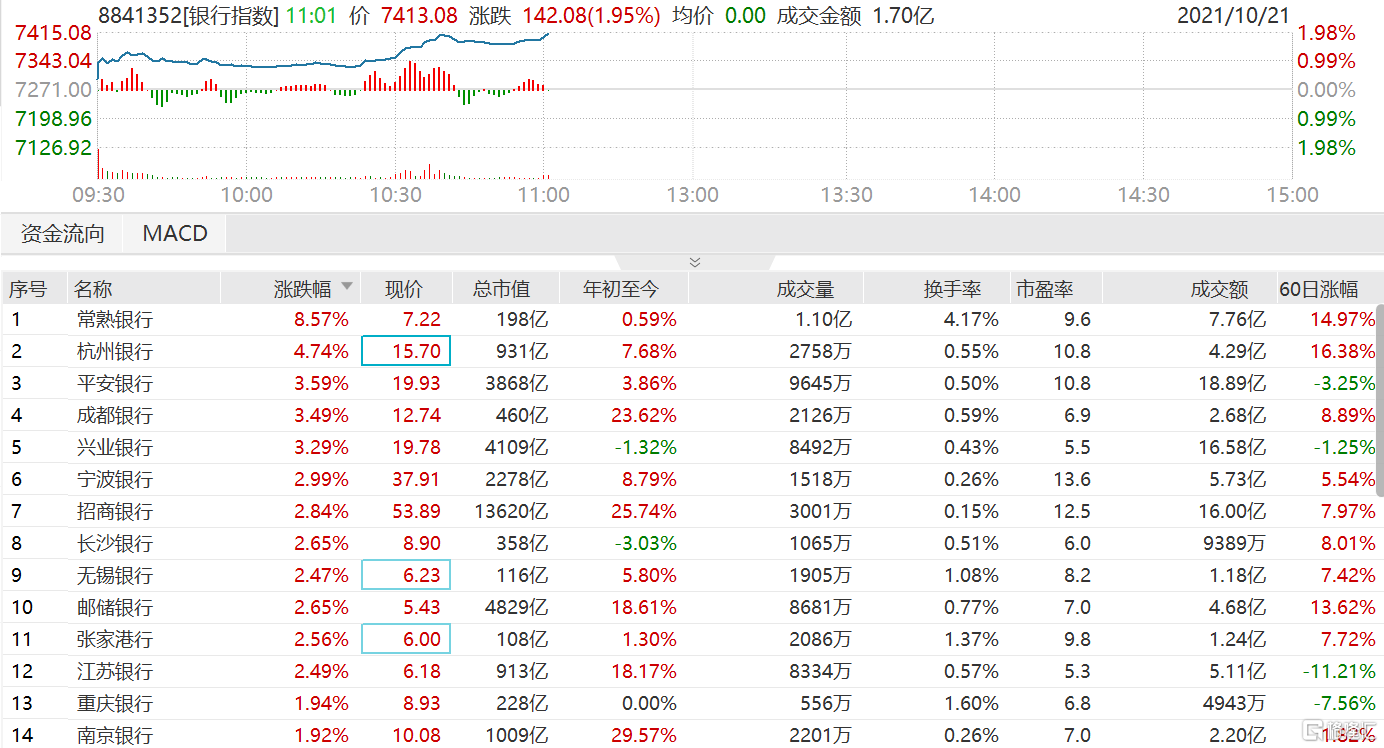Click the 14:30 time axis label
This screenshot has height=748, width=1384.
(x=1143, y=195)
